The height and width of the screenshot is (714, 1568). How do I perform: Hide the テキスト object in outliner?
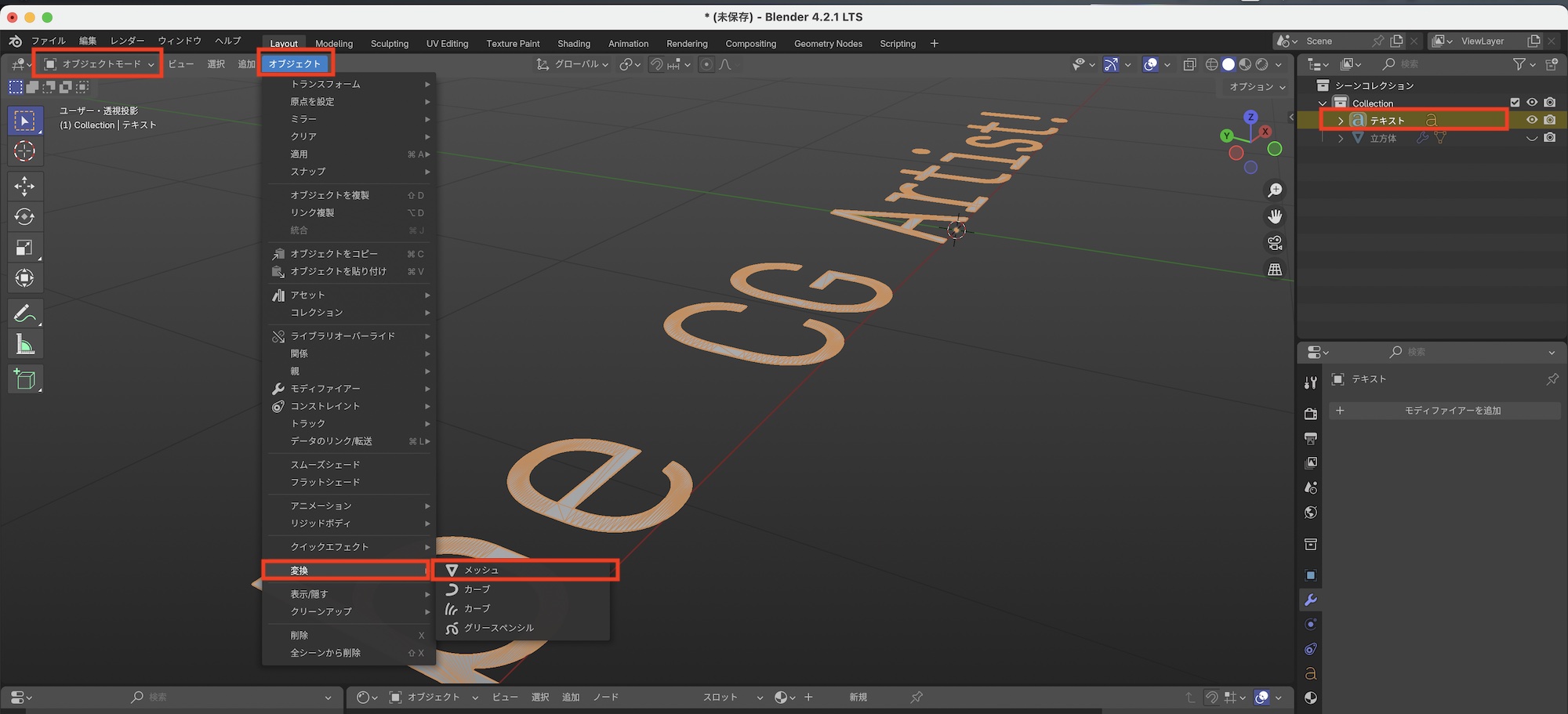coord(1531,120)
